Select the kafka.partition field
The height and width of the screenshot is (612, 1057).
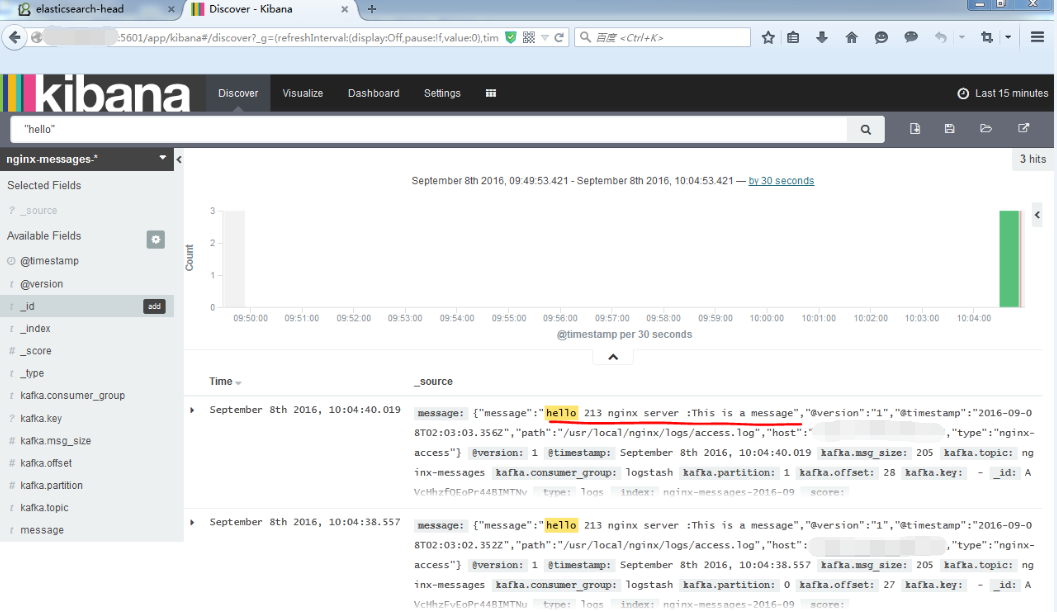pyautogui.click(x=51, y=485)
